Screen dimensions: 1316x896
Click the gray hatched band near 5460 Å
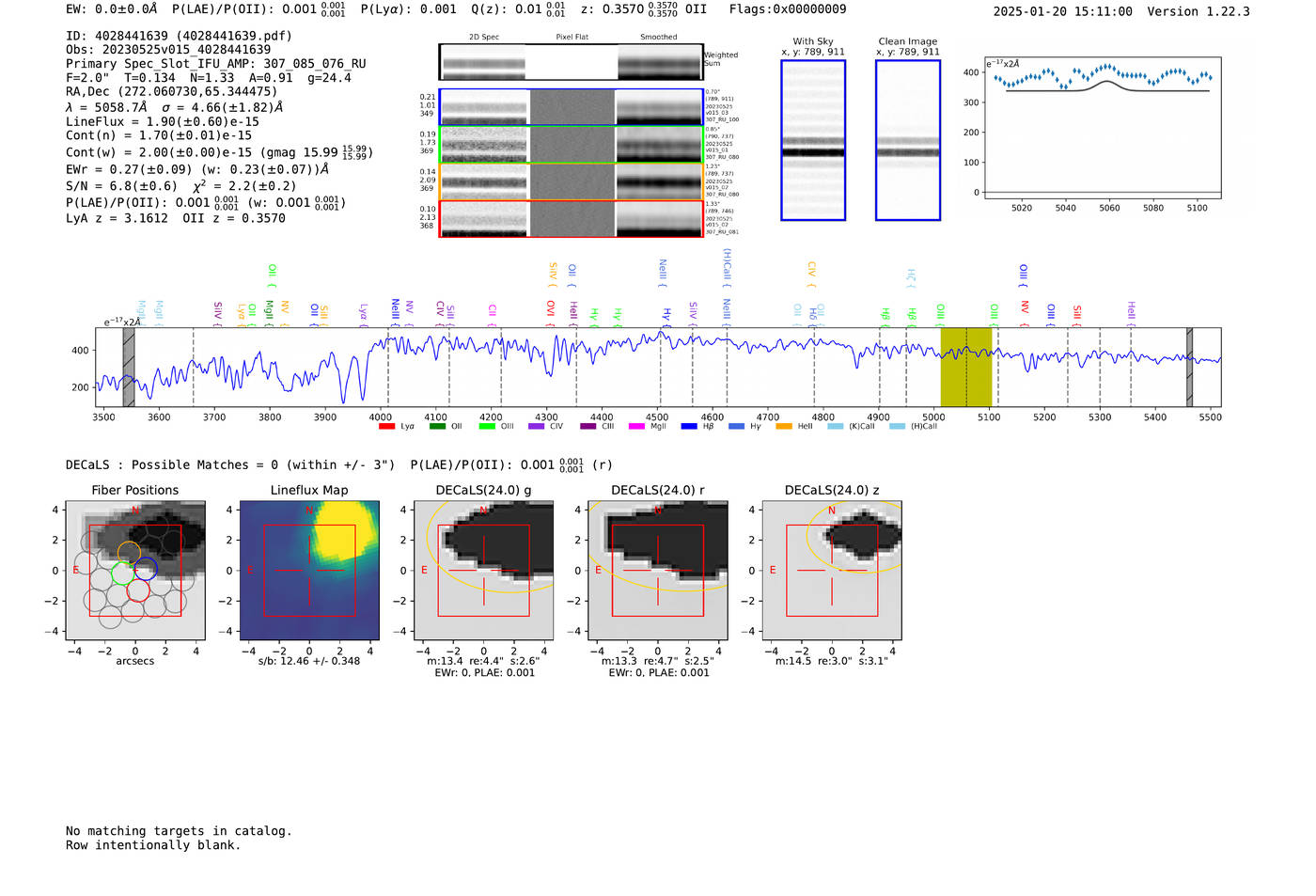coord(1189,368)
